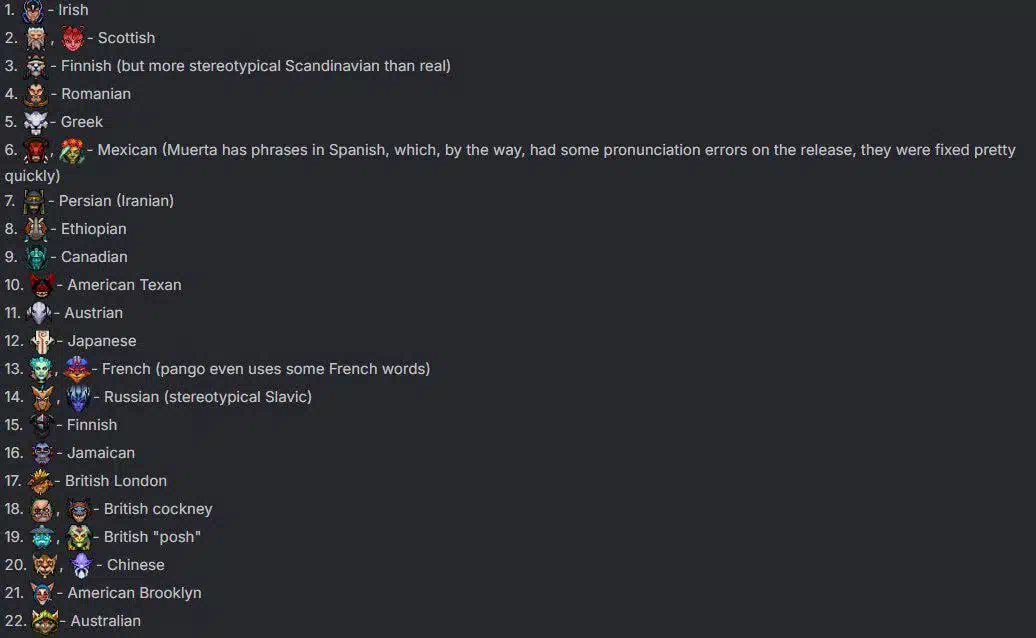Select the hero icon next to Persian (Iranian)
This screenshot has height=638, width=1036.
point(34,201)
